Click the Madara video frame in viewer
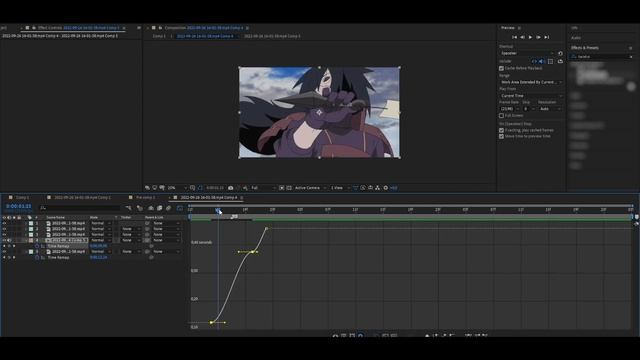This screenshot has width=640, height=360. click(319, 112)
